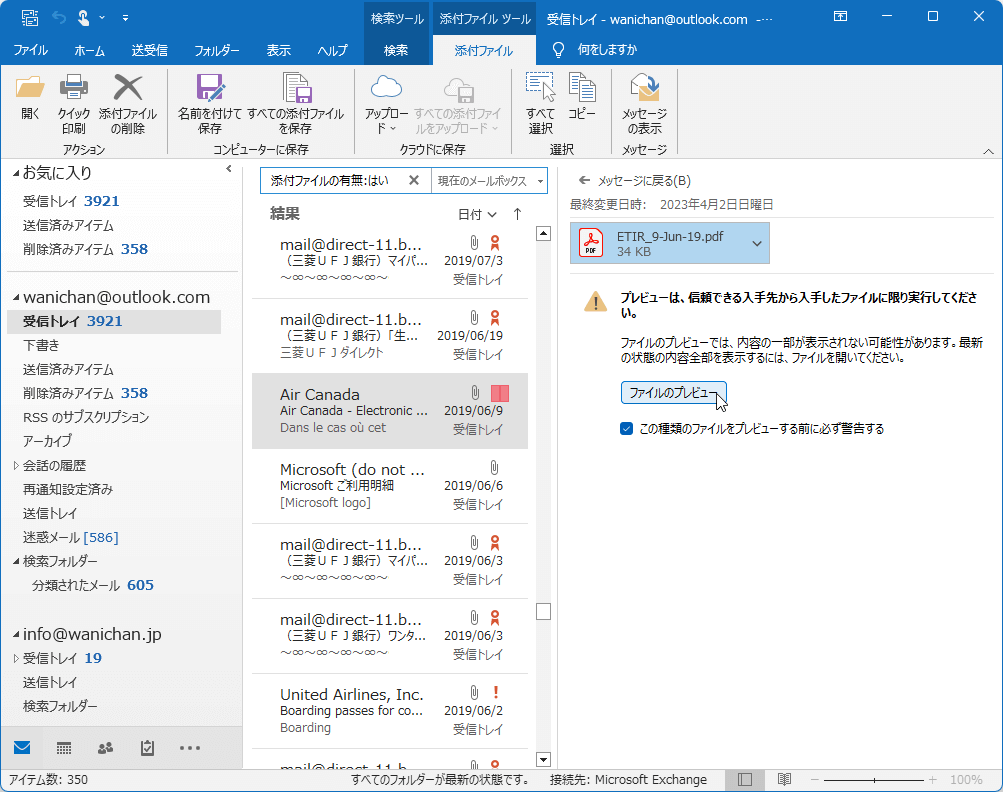Click the ファイルのプレビュー button

pyautogui.click(x=674, y=393)
